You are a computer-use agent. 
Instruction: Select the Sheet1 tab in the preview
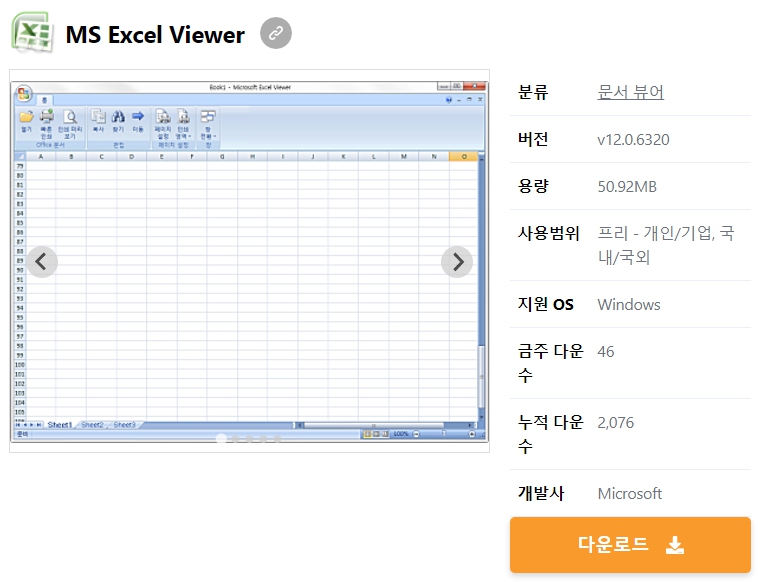tap(59, 425)
